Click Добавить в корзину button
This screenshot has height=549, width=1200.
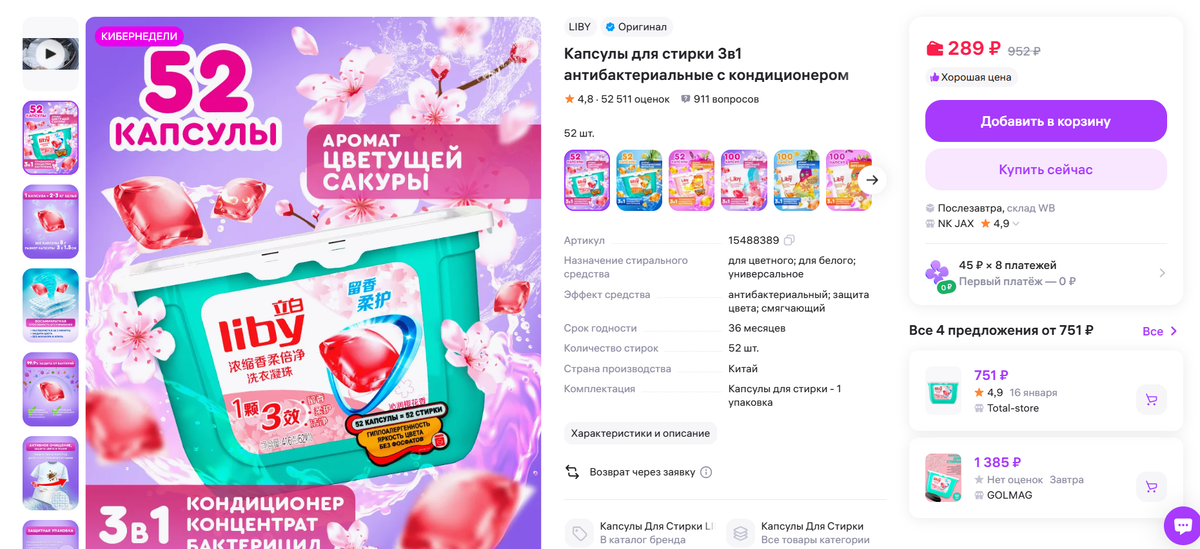click(1045, 121)
